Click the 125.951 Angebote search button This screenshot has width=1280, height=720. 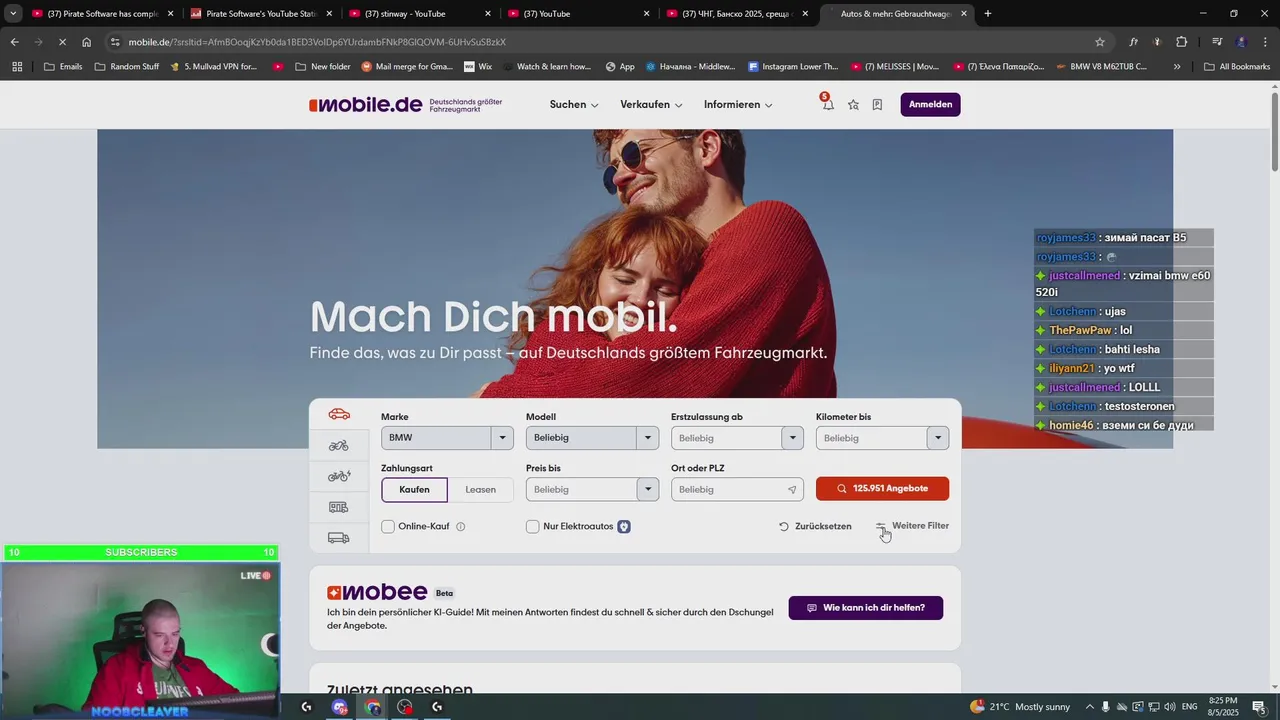pyautogui.click(x=882, y=489)
